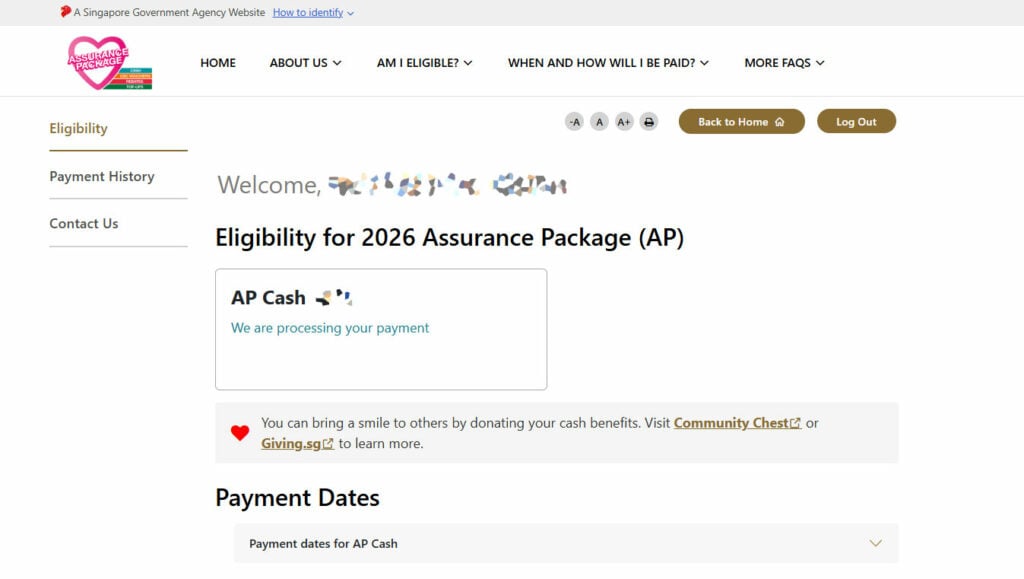
Task: Select Contact Us in the sidebar
Action: click(83, 223)
